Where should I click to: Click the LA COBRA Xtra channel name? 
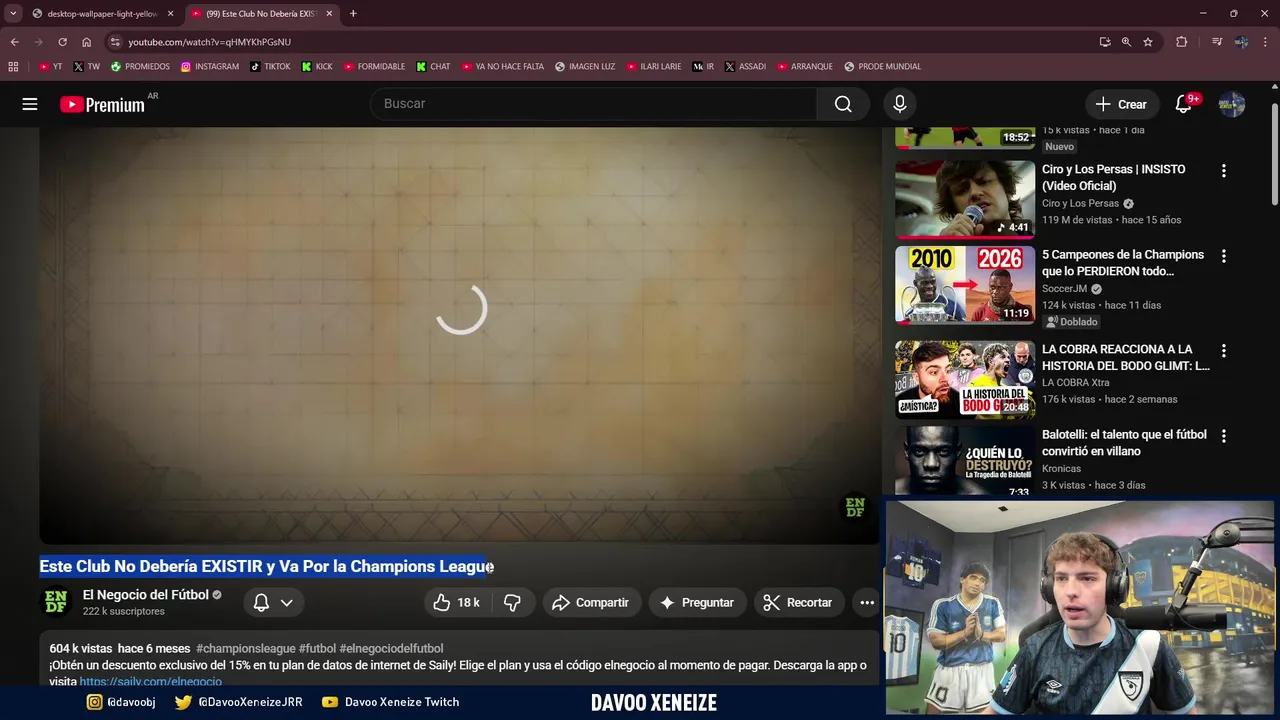[1075, 382]
